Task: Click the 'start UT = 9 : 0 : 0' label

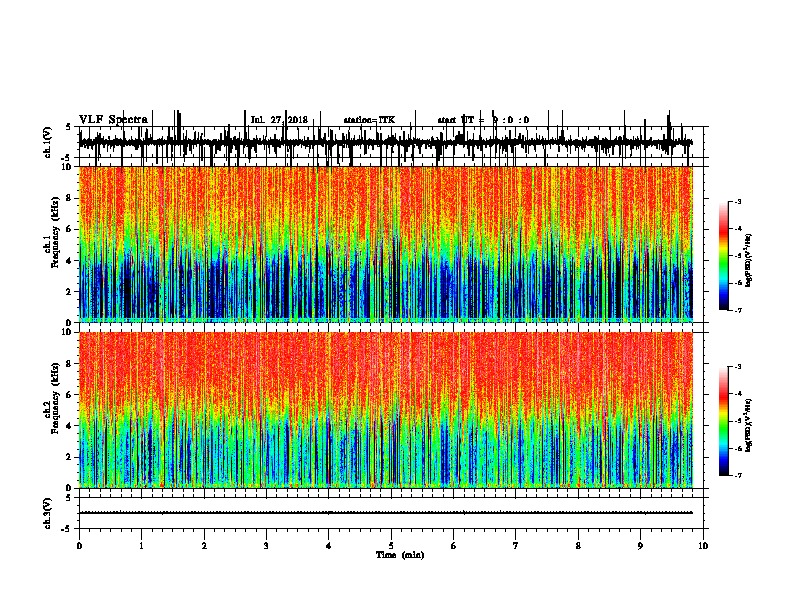Action: [483, 120]
